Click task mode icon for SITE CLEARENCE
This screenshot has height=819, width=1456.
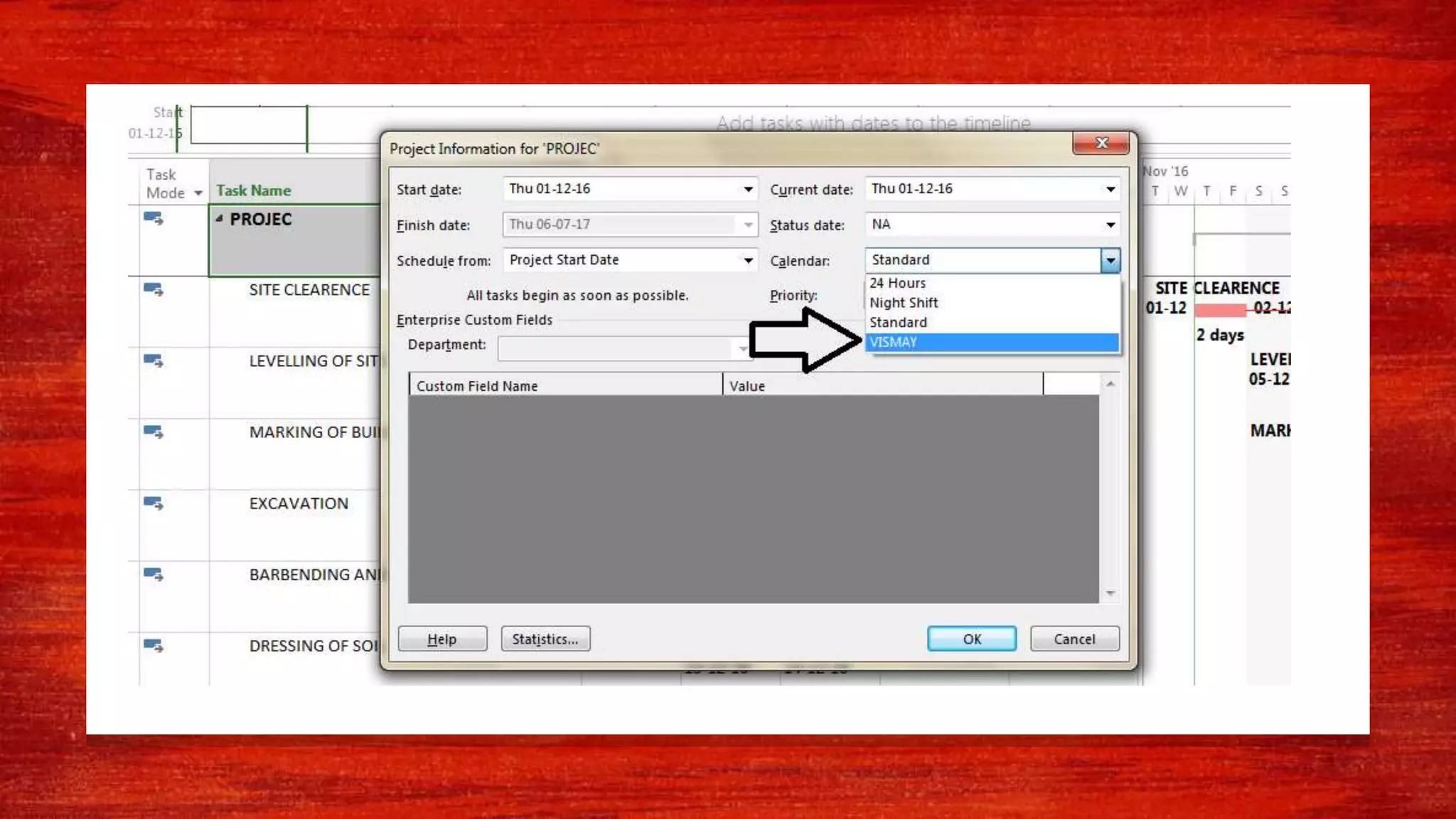153,289
